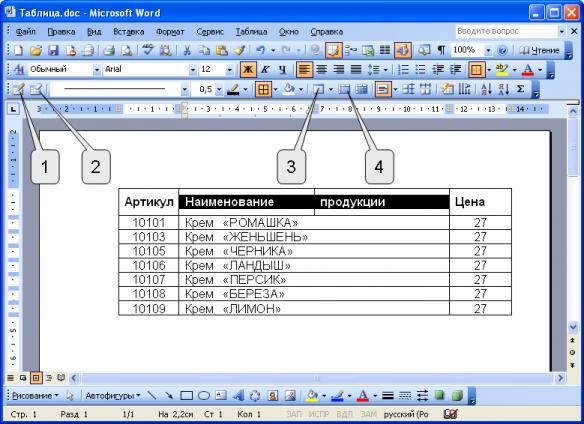Toggle Bold formatting button

(248, 70)
